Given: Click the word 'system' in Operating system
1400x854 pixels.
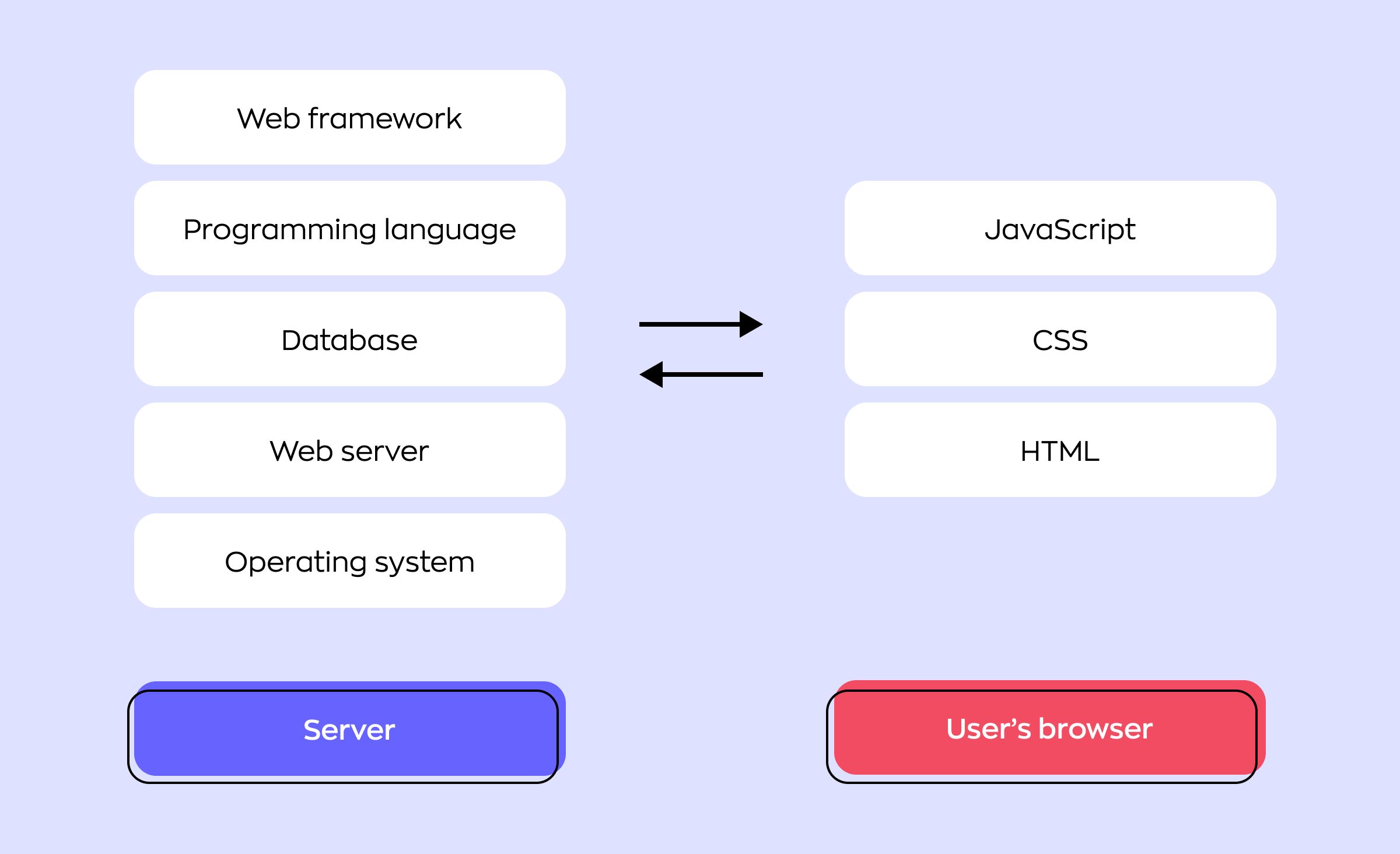Looking at the screenshot, I should (425, 562).
